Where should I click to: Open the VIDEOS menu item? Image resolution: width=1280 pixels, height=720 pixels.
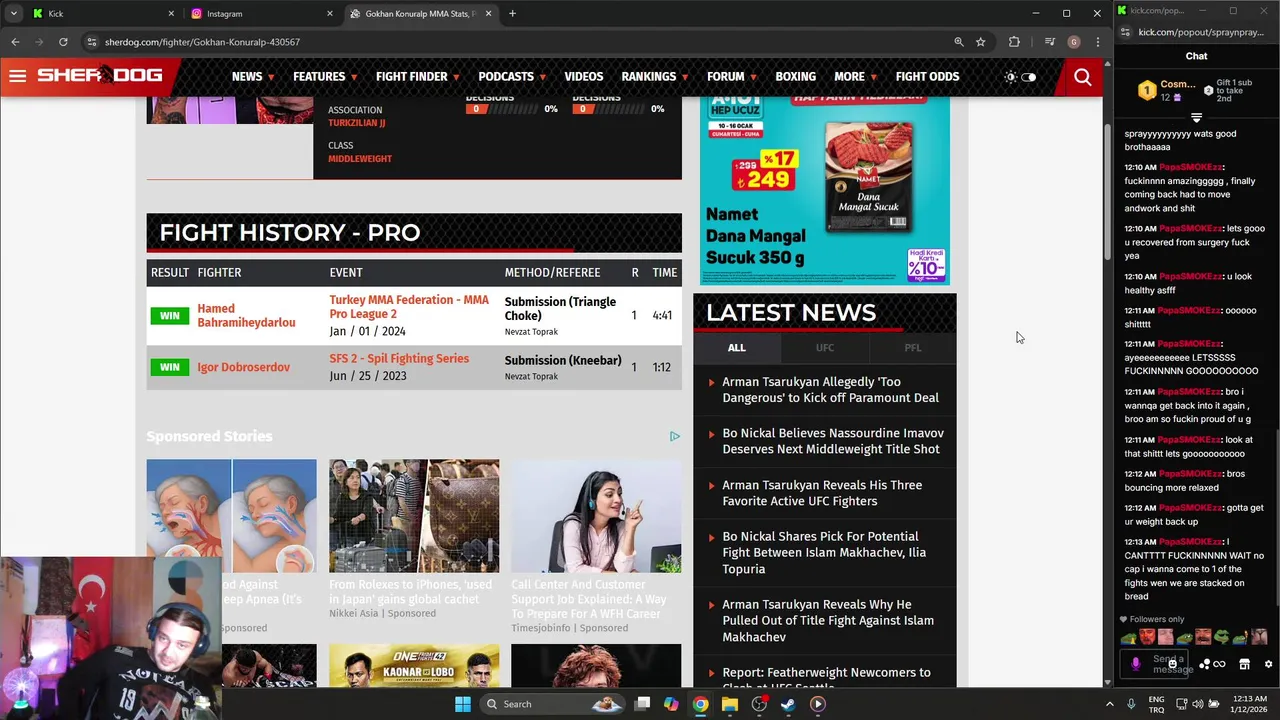coord(583,77)
